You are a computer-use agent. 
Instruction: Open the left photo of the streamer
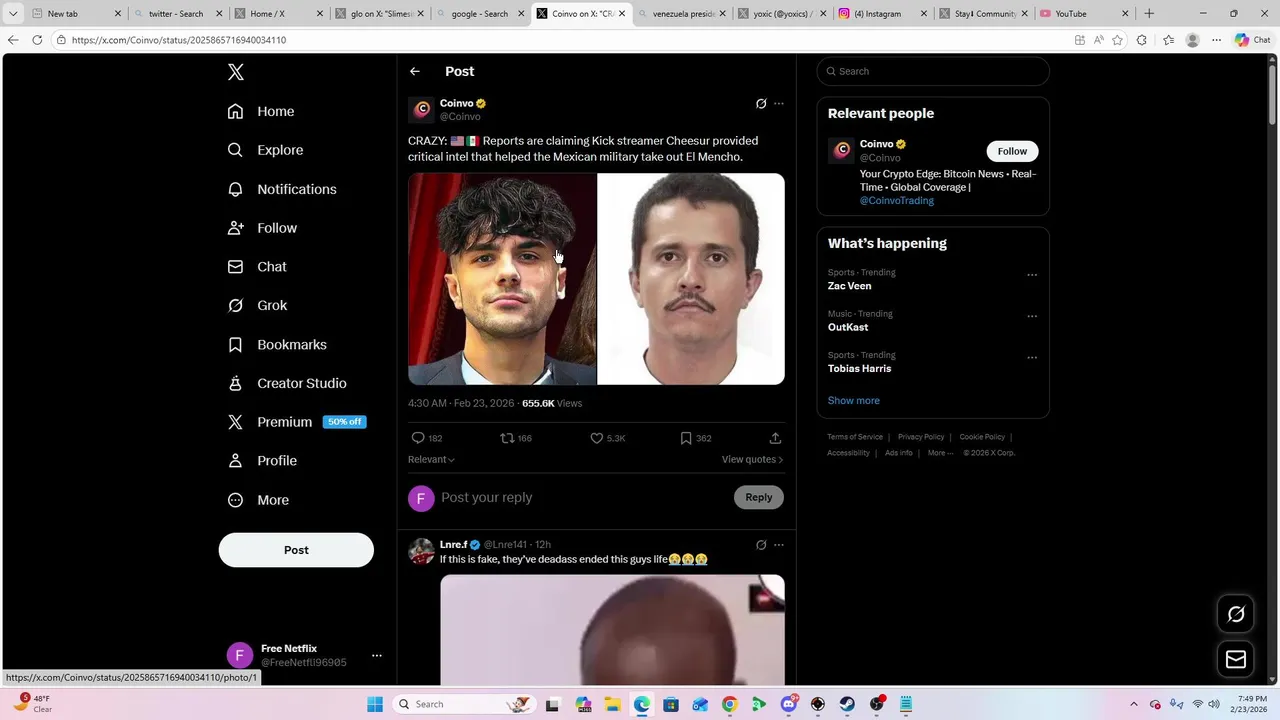coord(502,279)
